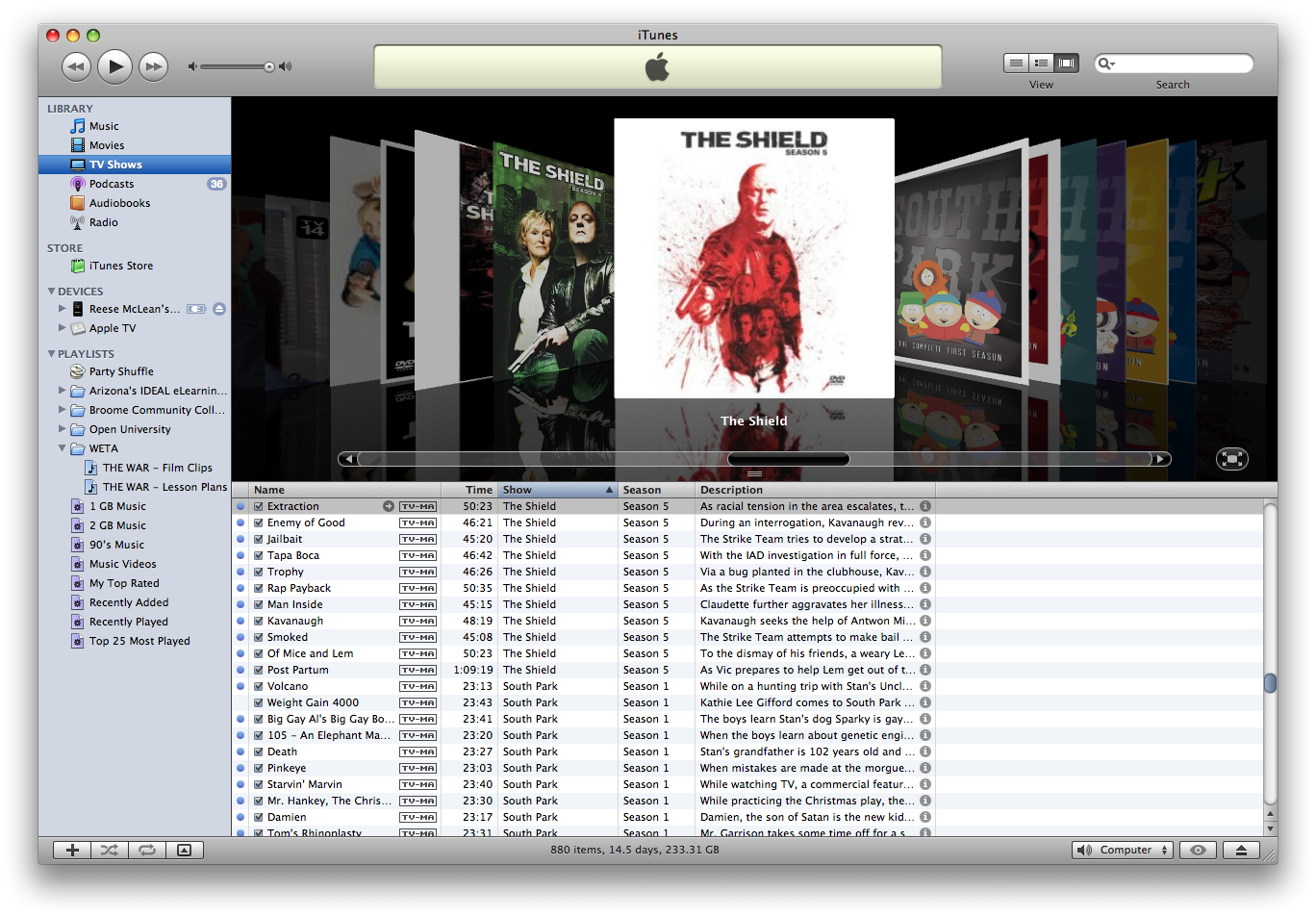This screenshot has height=917, width=1316.
Task: Sort the list by the Time column
Action: point(469,490)
